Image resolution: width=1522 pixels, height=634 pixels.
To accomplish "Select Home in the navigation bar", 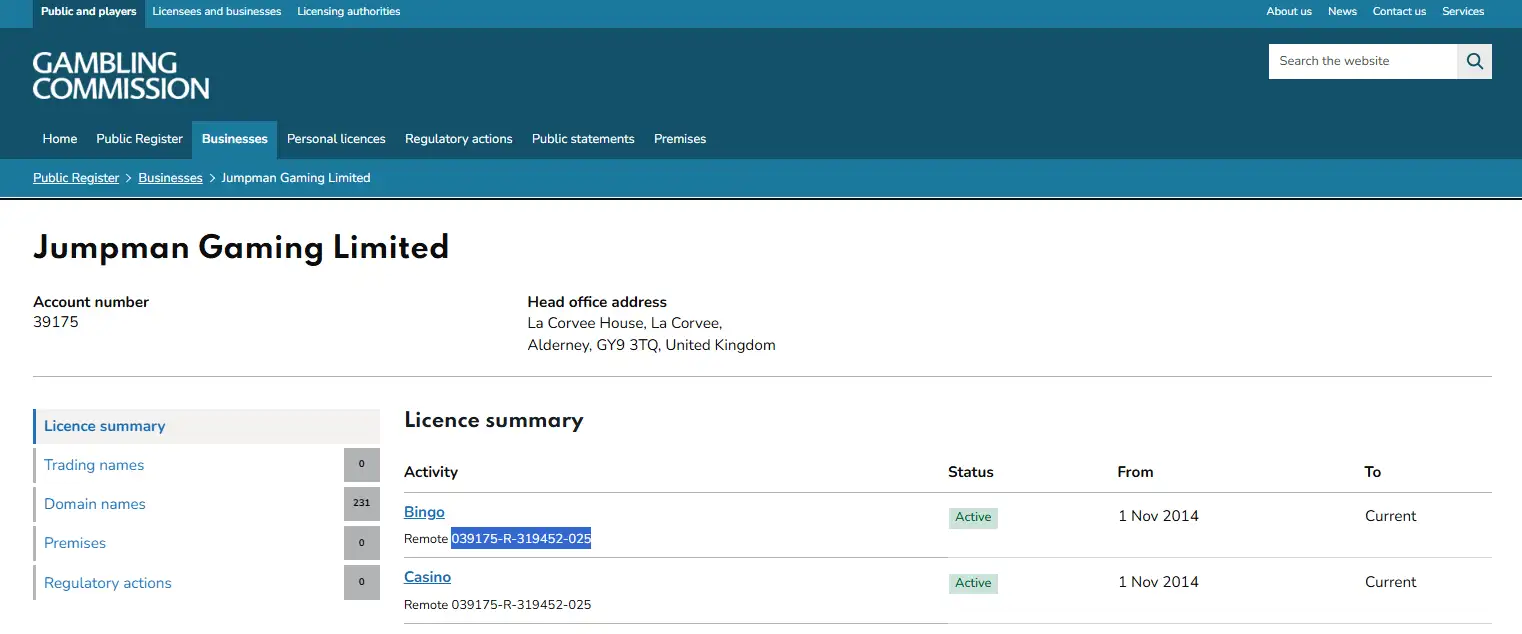I will 60,139.
